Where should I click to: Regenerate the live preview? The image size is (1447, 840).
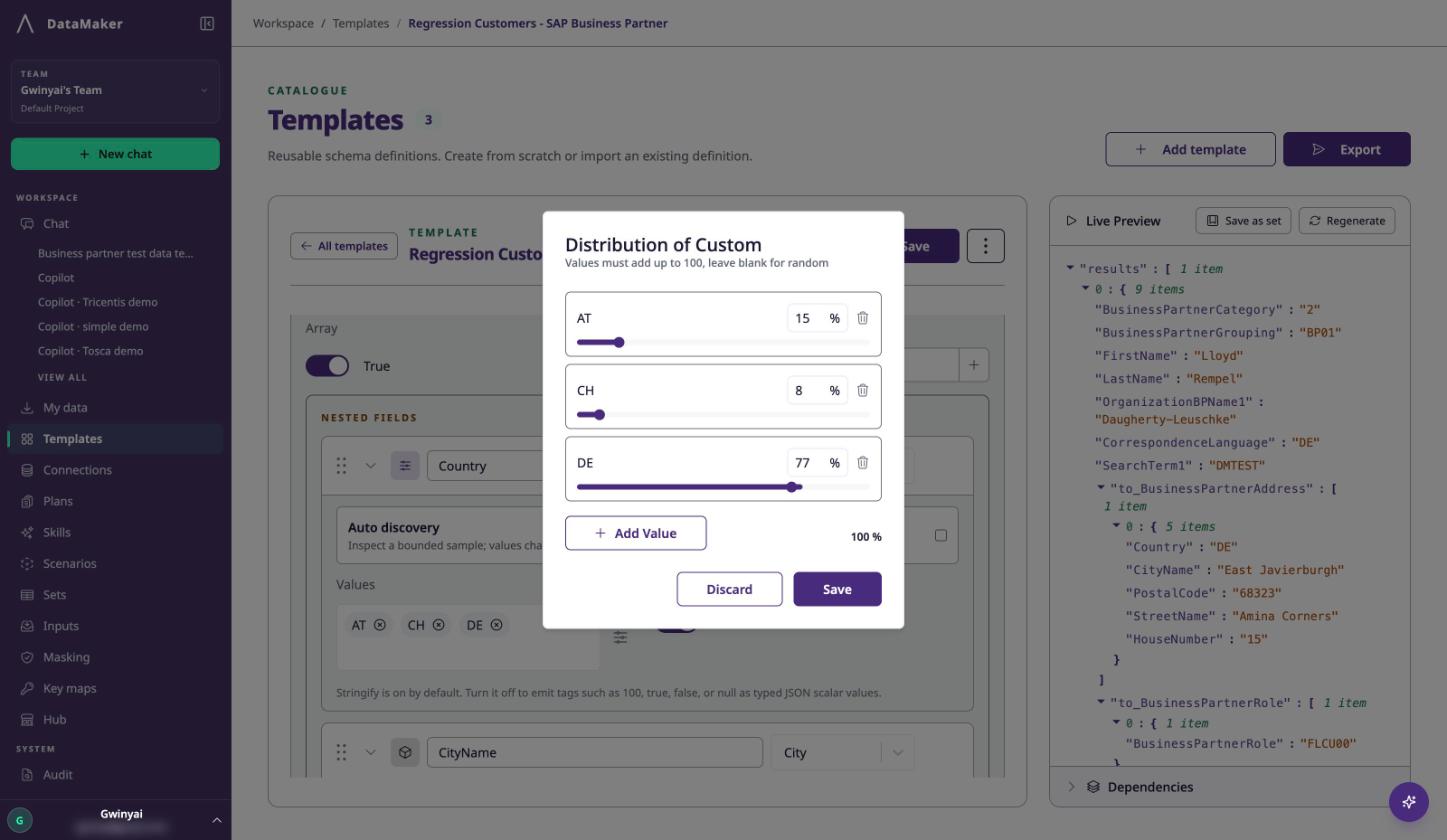[x=1346, y=220]
